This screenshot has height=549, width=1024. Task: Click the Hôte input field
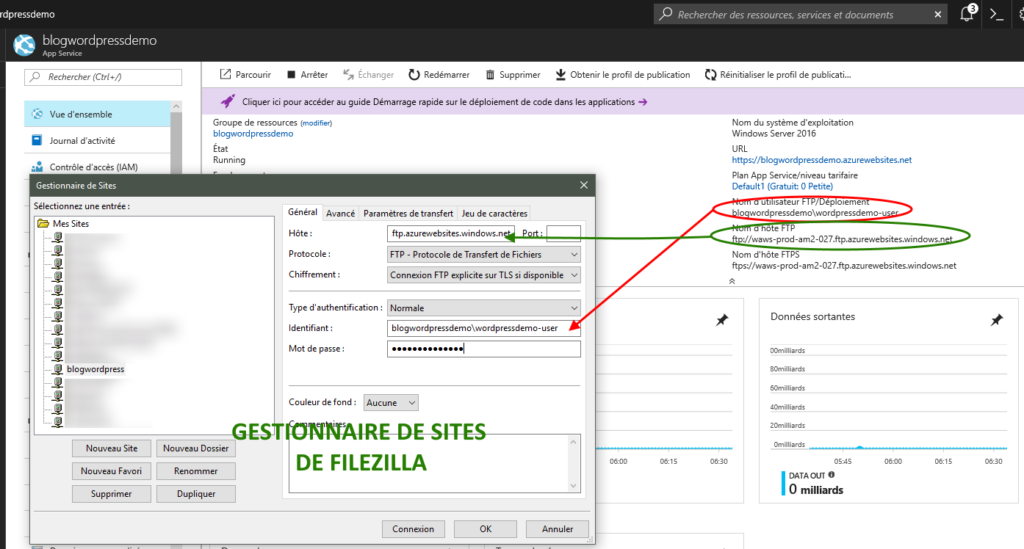point(451,233)
